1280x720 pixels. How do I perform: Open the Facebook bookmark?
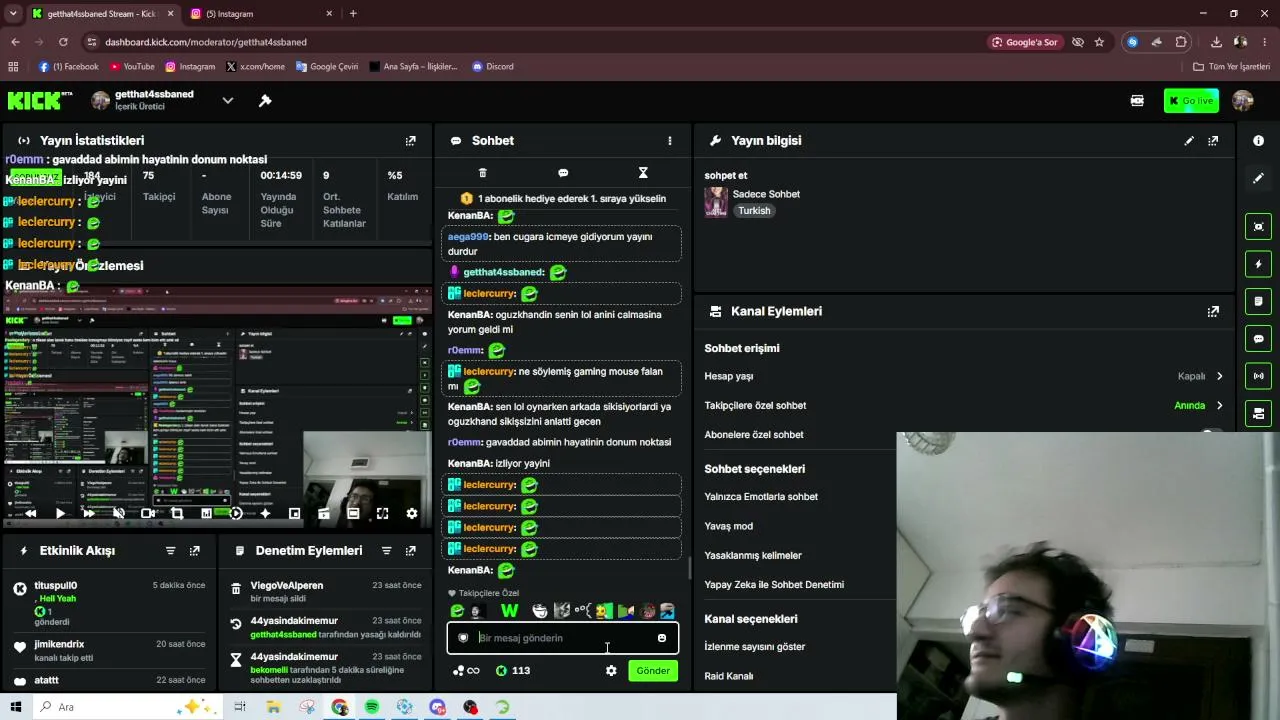tap(69, 67)
